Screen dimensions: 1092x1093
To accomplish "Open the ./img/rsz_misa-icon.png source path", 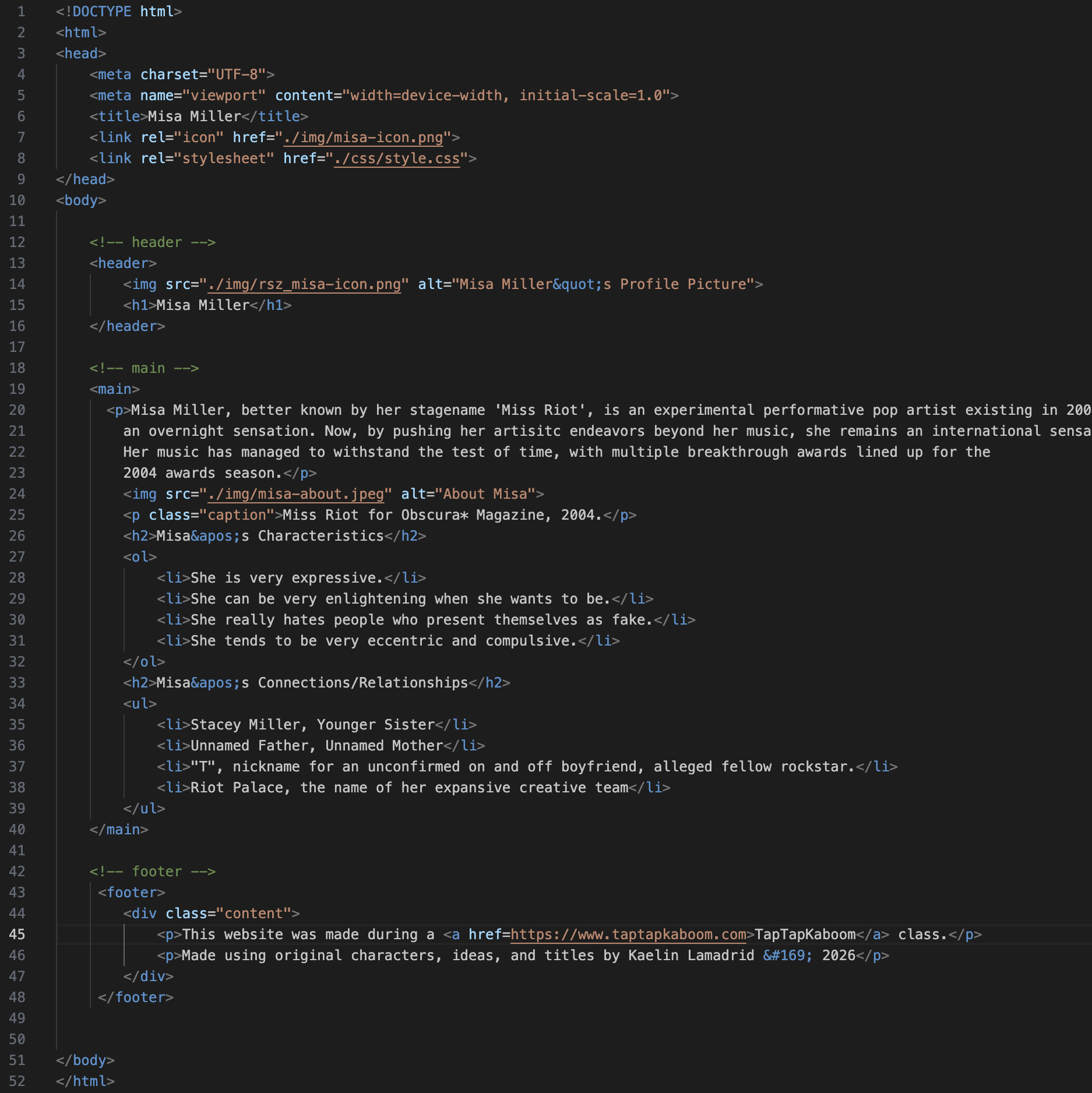I will click(304, 284).
